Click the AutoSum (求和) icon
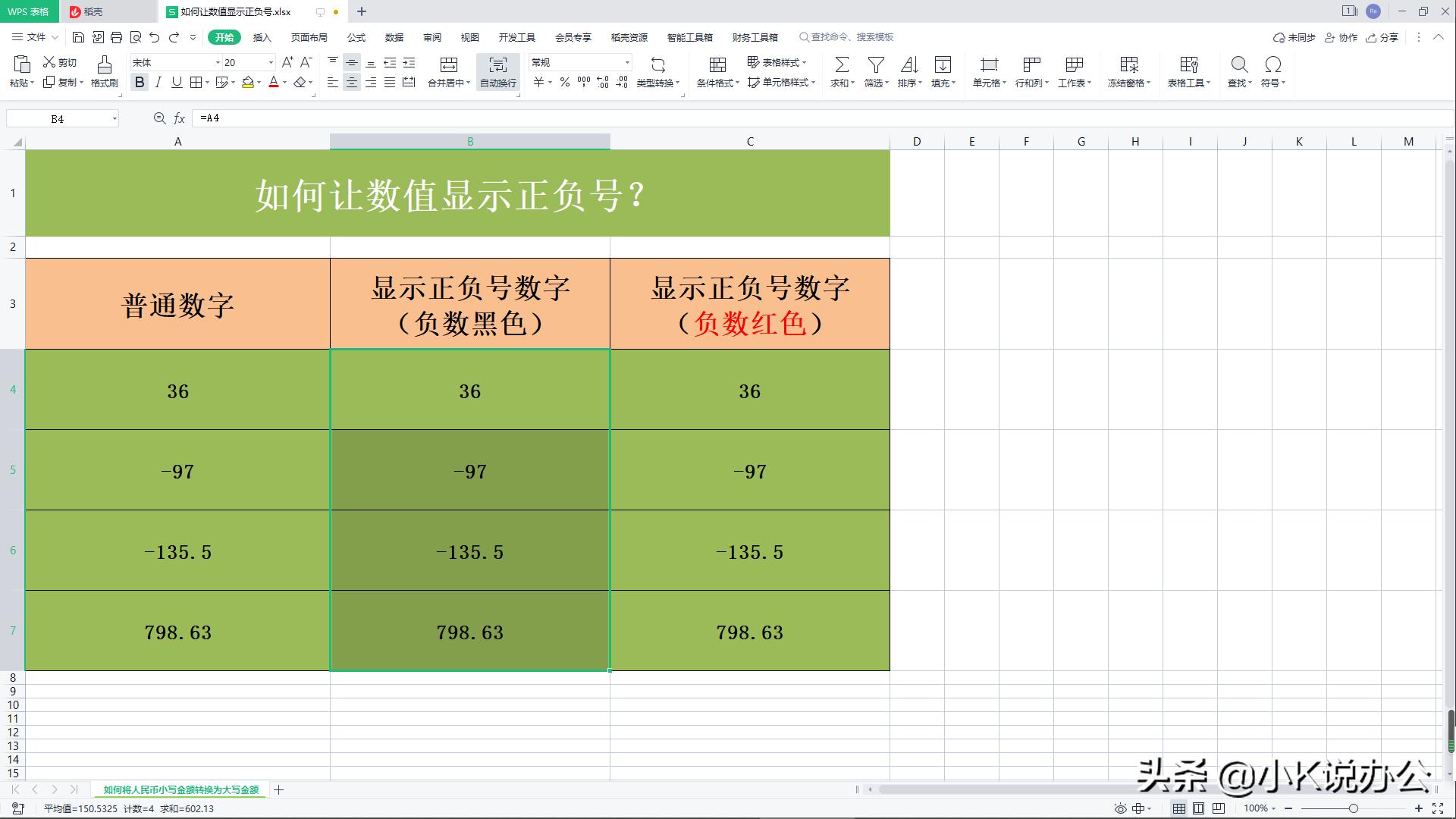This screenshot has width=1456, height=819. 841,72
